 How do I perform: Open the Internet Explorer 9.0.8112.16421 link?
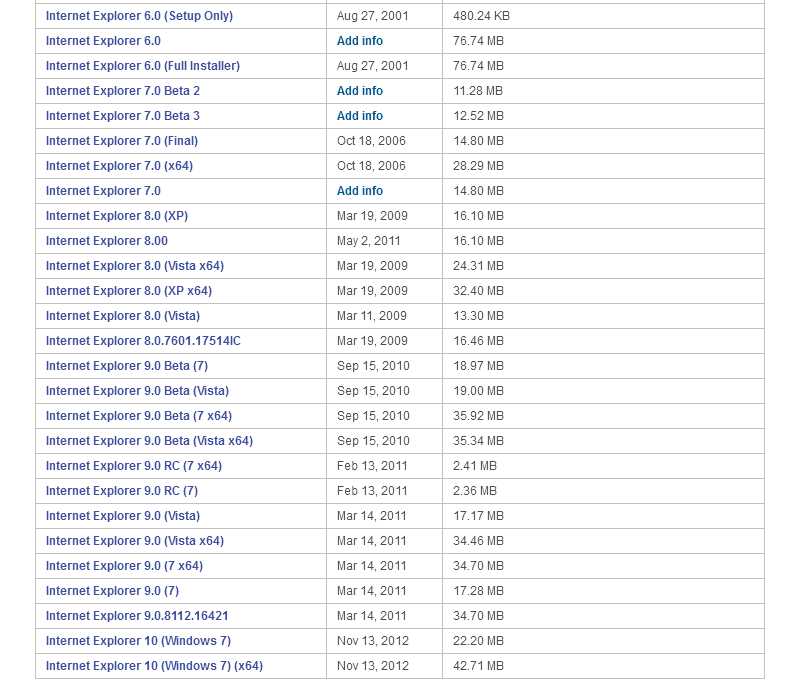coord(137,617)
